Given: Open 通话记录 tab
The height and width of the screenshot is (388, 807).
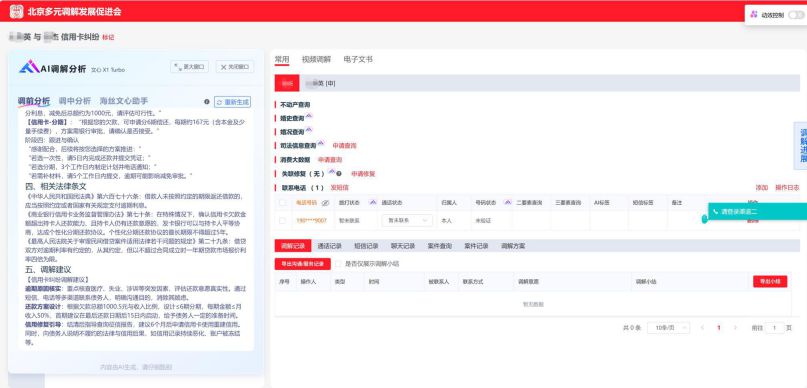Looking at the screenshot, I should (x=329, y=246).
